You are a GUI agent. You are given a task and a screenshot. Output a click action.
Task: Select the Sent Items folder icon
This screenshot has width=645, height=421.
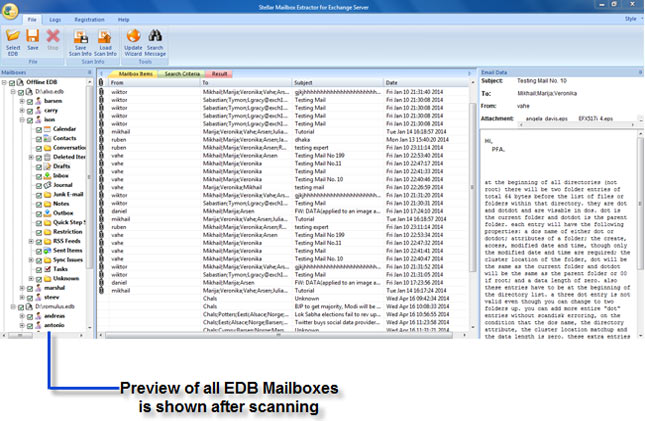click(48, 251)
